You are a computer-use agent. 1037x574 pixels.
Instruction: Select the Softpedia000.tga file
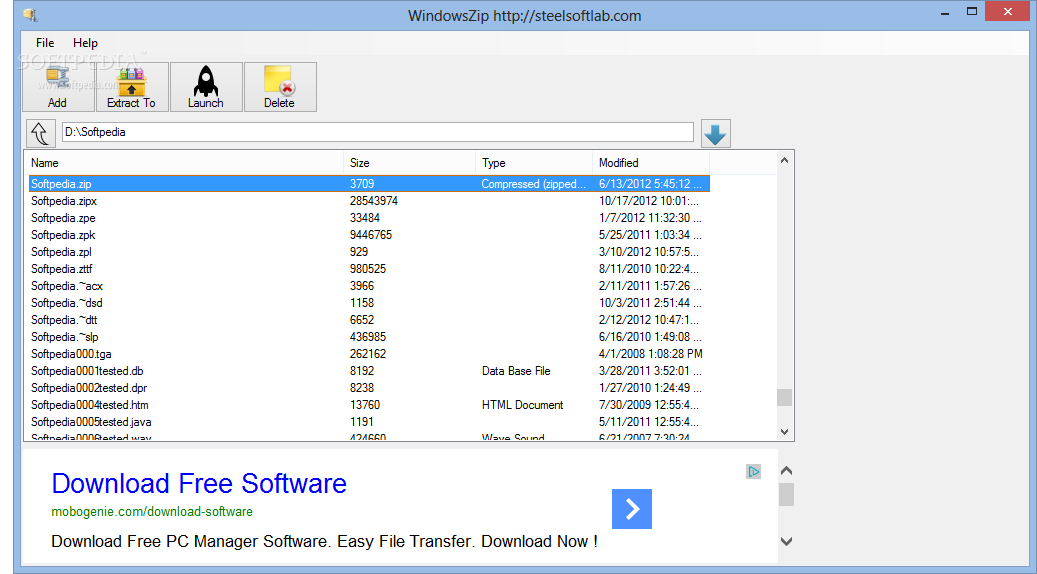(x=71, y=354)
